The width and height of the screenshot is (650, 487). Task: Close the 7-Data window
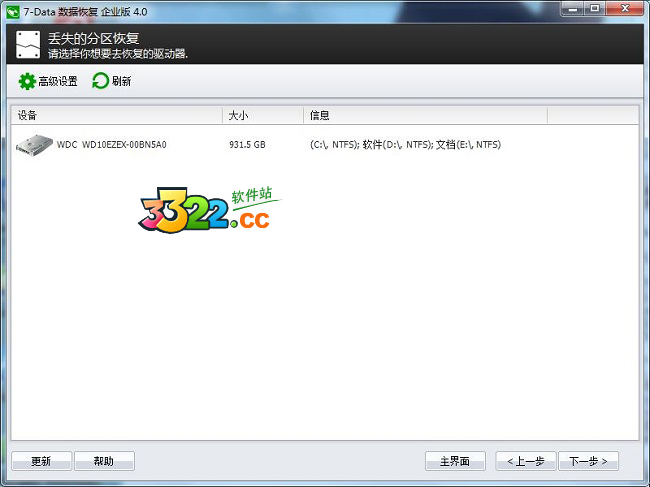[625, 8]
